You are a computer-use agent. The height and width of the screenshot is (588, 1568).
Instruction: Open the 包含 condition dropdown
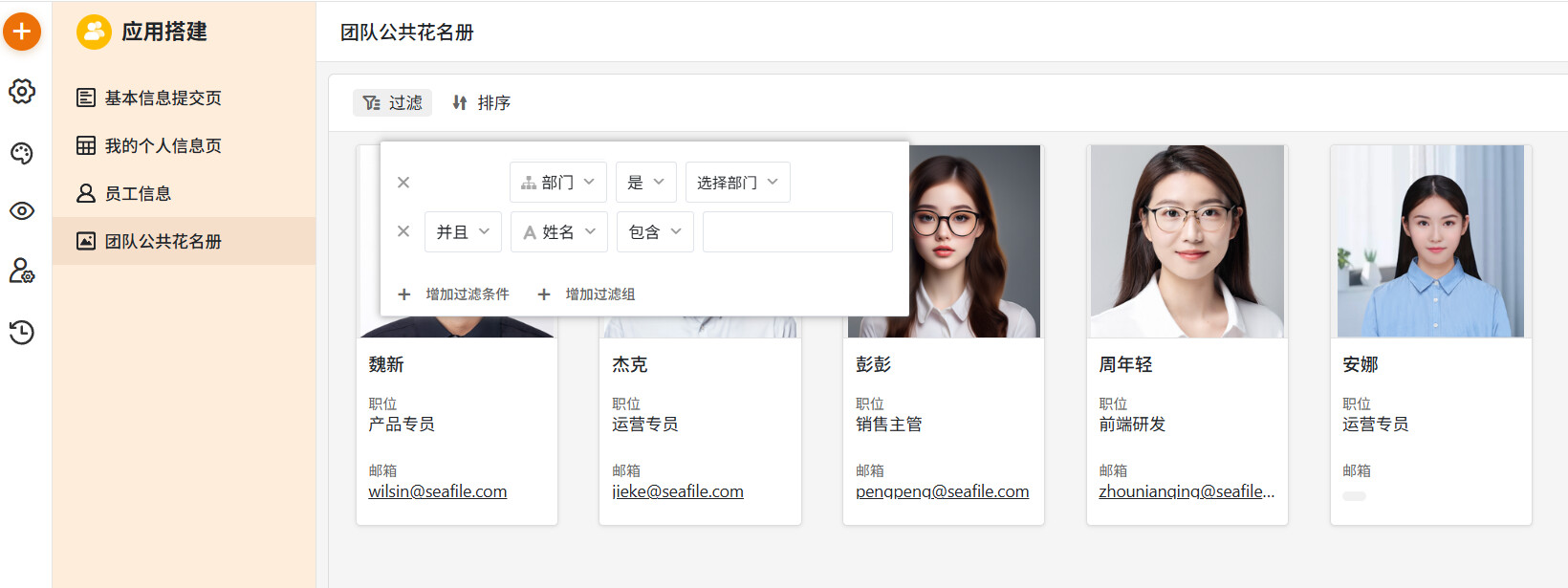click(x=654, y=232)
